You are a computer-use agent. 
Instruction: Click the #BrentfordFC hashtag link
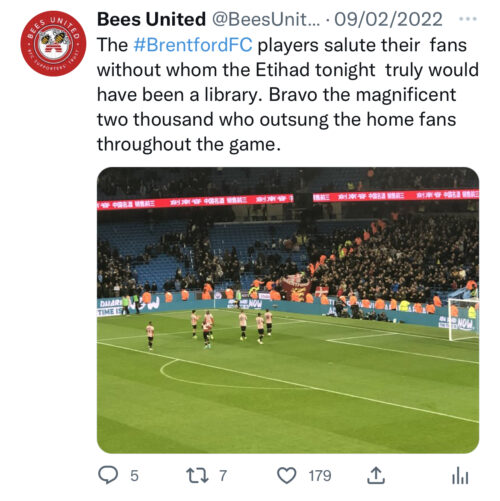click(193, 45)
